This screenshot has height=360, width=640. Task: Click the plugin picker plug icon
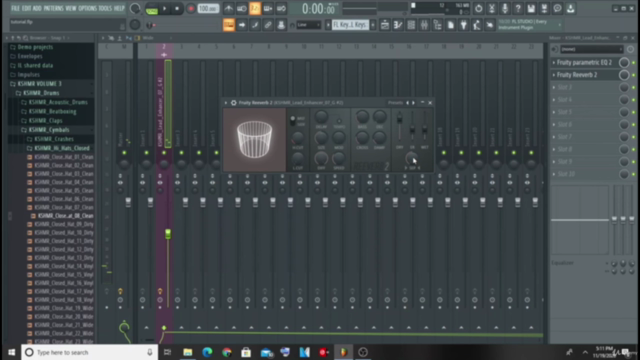point(463,25)
